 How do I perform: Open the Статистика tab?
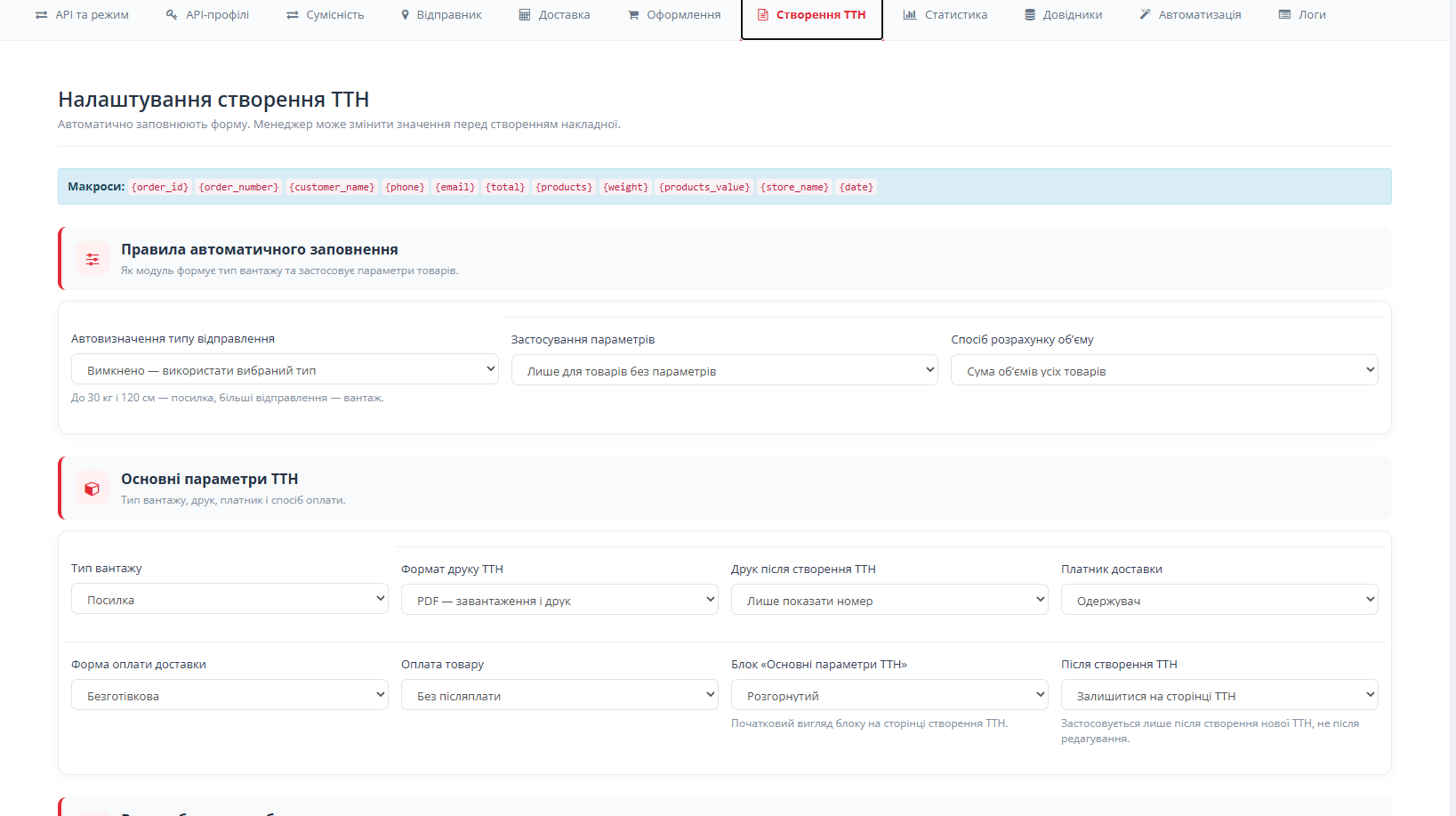[945, 15]
